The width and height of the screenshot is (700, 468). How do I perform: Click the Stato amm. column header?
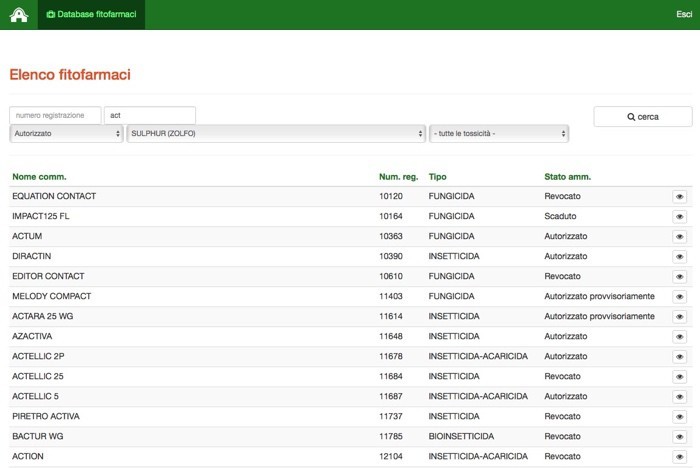pos(567,177)
